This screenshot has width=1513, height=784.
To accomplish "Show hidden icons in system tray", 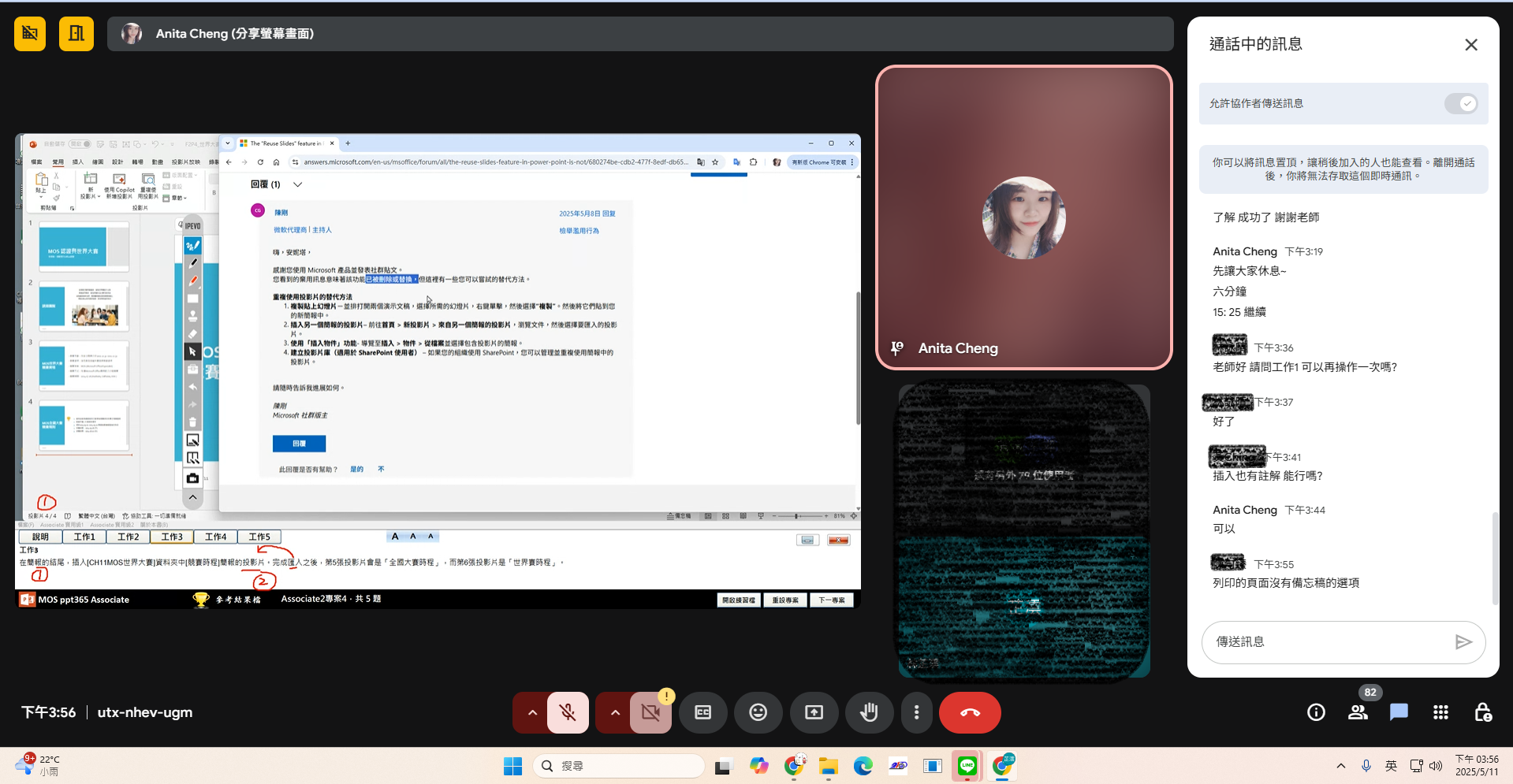I will coord(1340,766).
